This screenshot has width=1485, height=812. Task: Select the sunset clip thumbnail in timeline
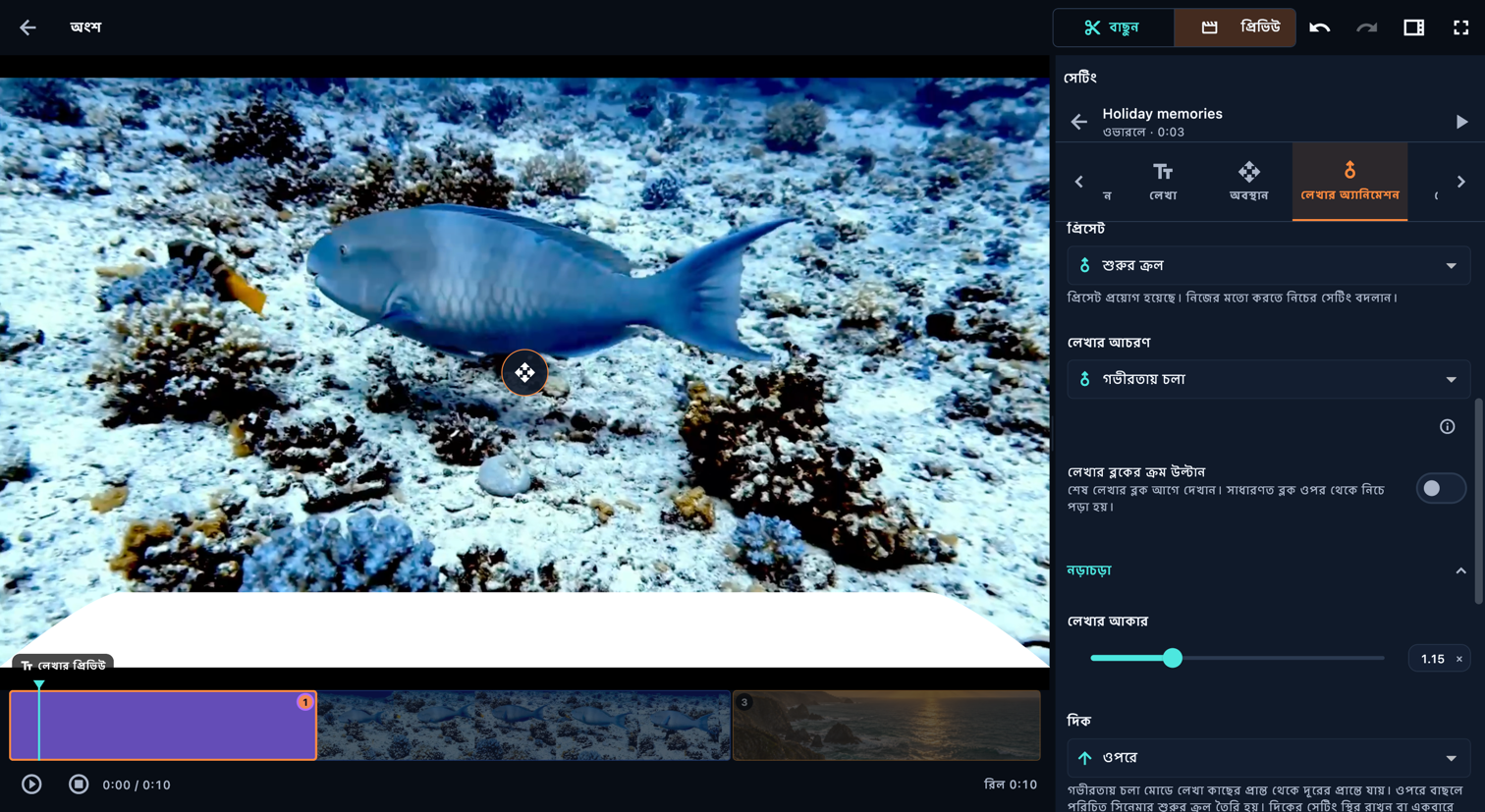point(886,726)
